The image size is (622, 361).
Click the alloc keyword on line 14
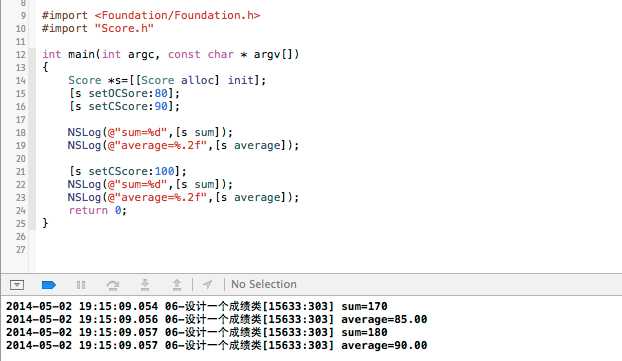(197, 80)
